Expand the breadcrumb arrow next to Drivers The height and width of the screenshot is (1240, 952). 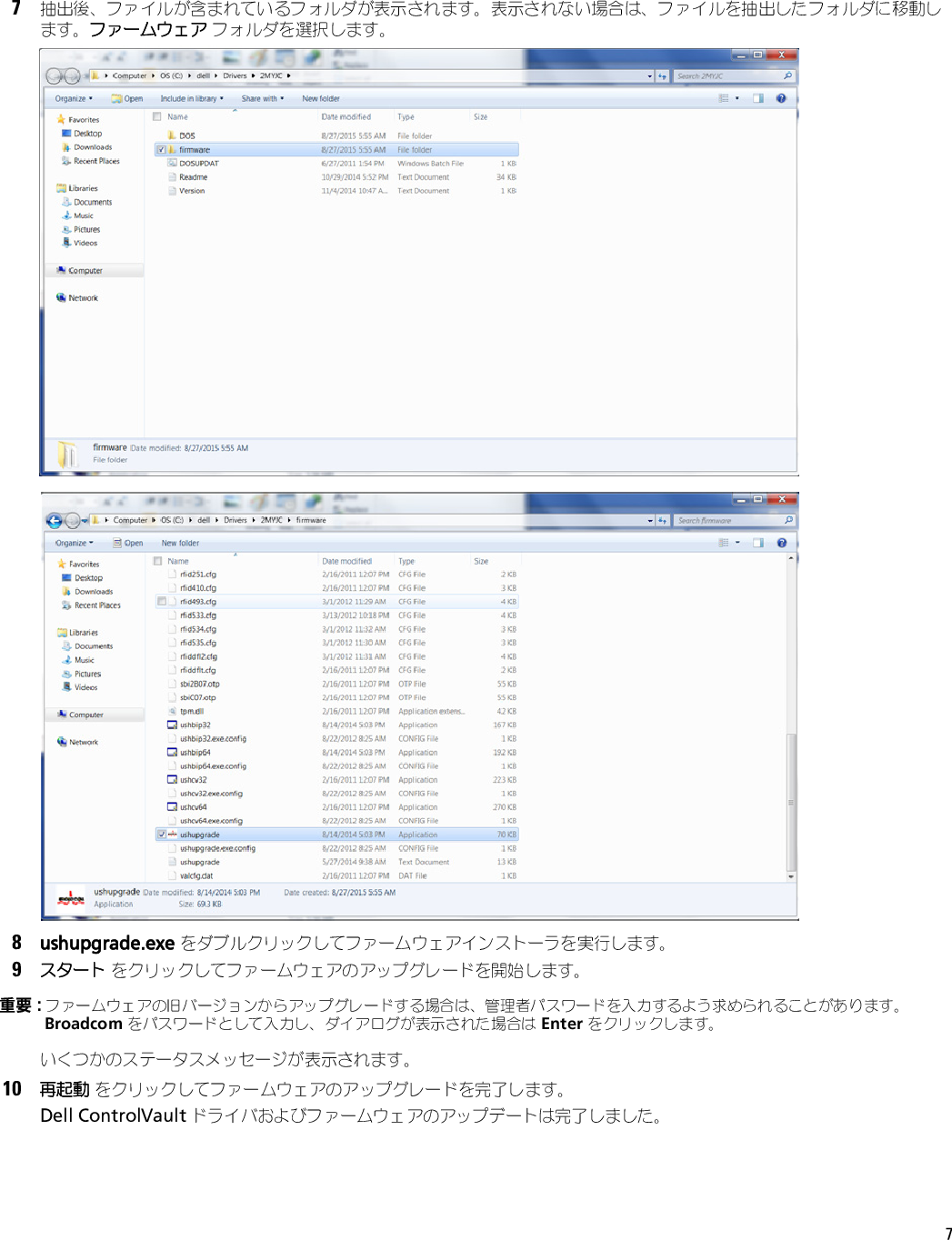coord(252,75)
